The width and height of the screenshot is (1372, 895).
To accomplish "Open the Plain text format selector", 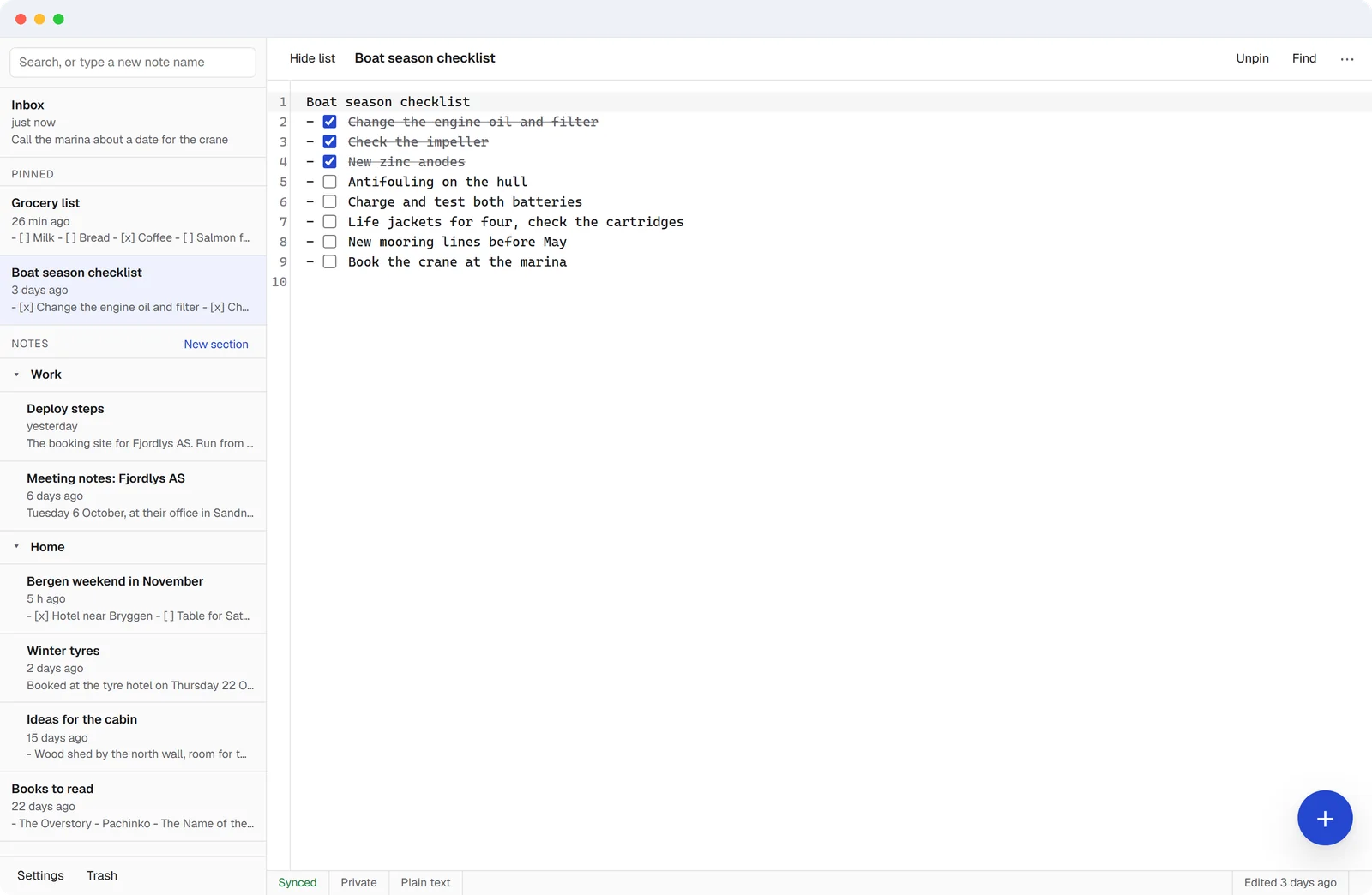I will coord(425,882).
